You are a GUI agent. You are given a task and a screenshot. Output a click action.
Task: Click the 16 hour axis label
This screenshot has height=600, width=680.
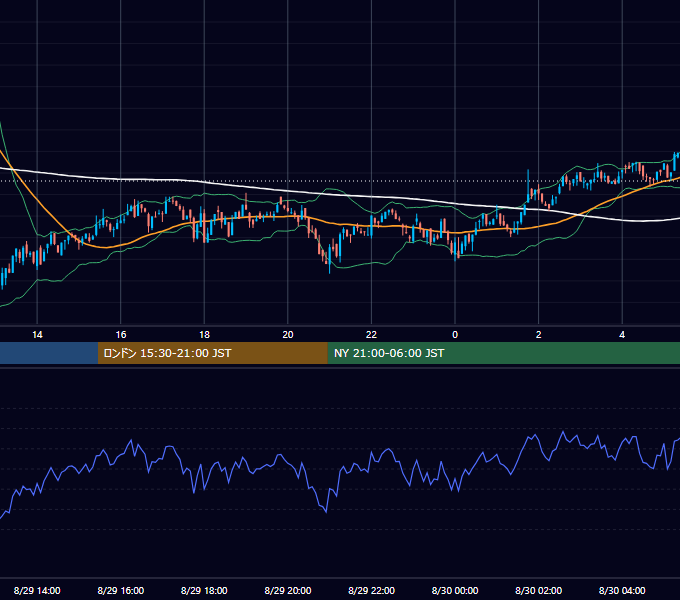coord(121,335)
